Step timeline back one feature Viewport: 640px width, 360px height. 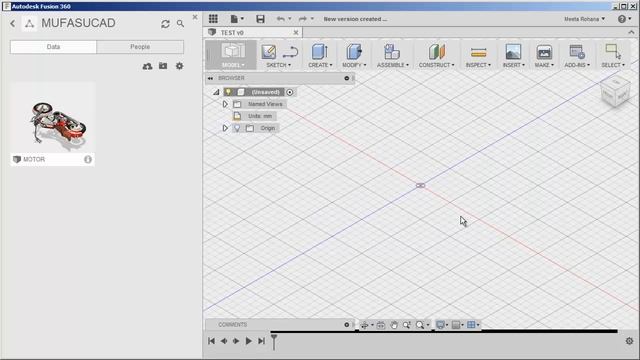coord(224,341)
